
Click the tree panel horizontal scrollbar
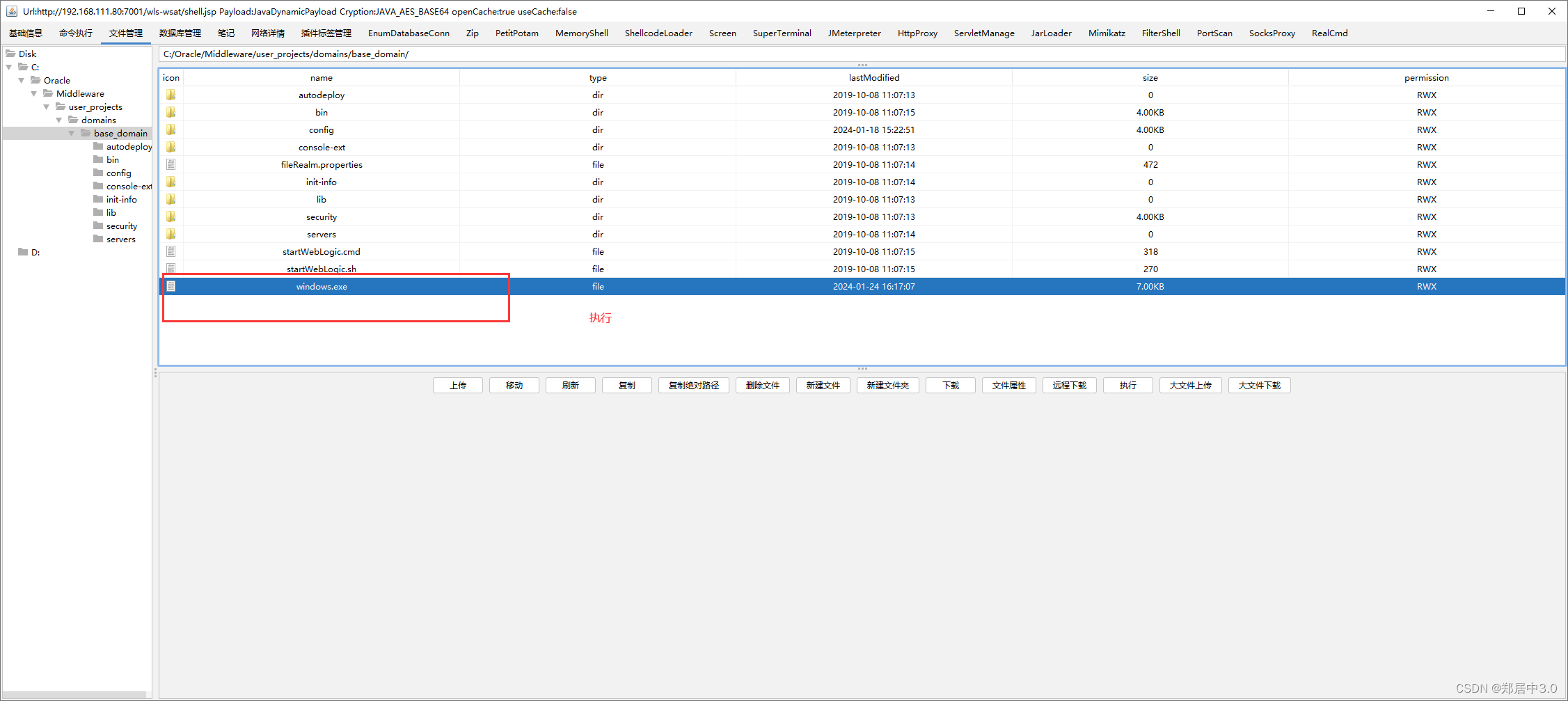click(75, 695)
